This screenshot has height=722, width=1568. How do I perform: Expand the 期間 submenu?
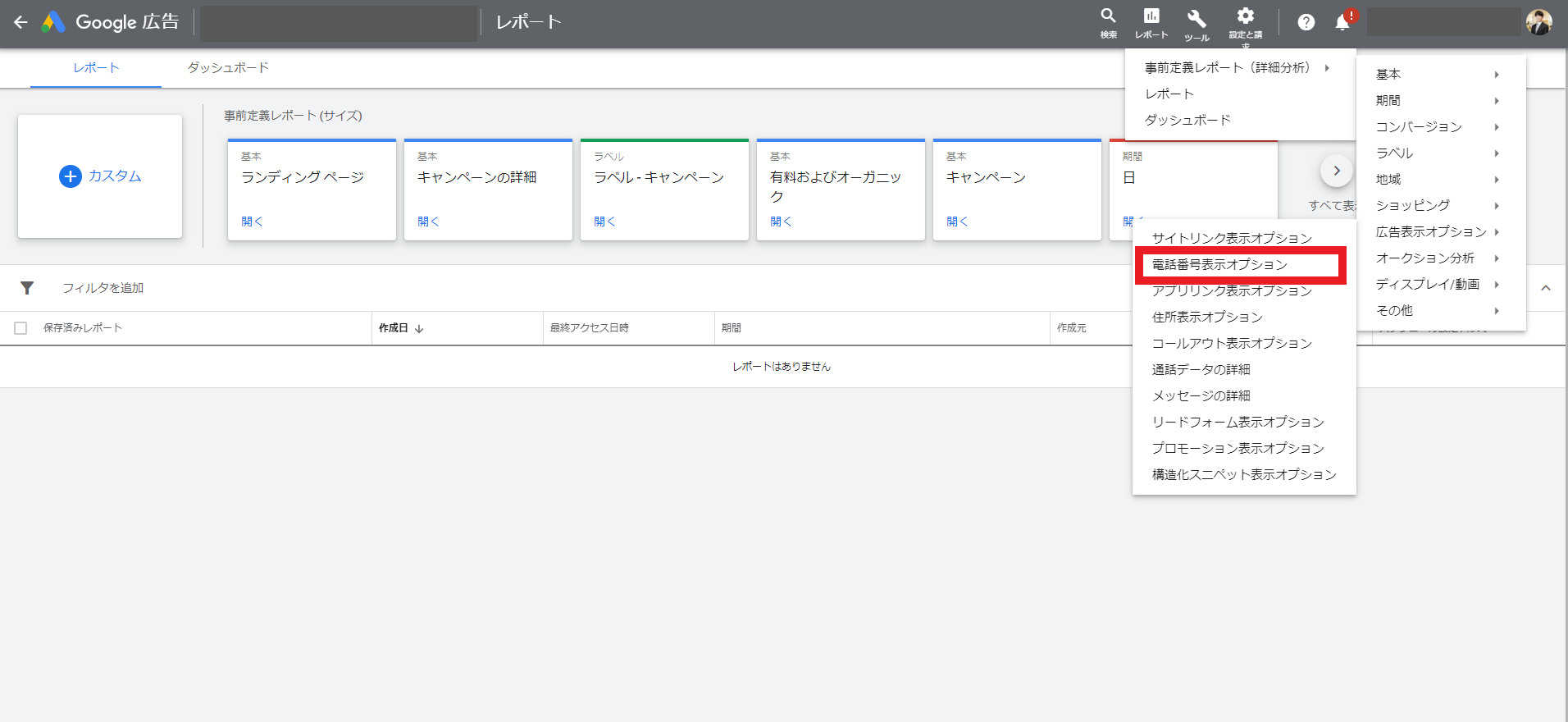(x=1441, y=101)
